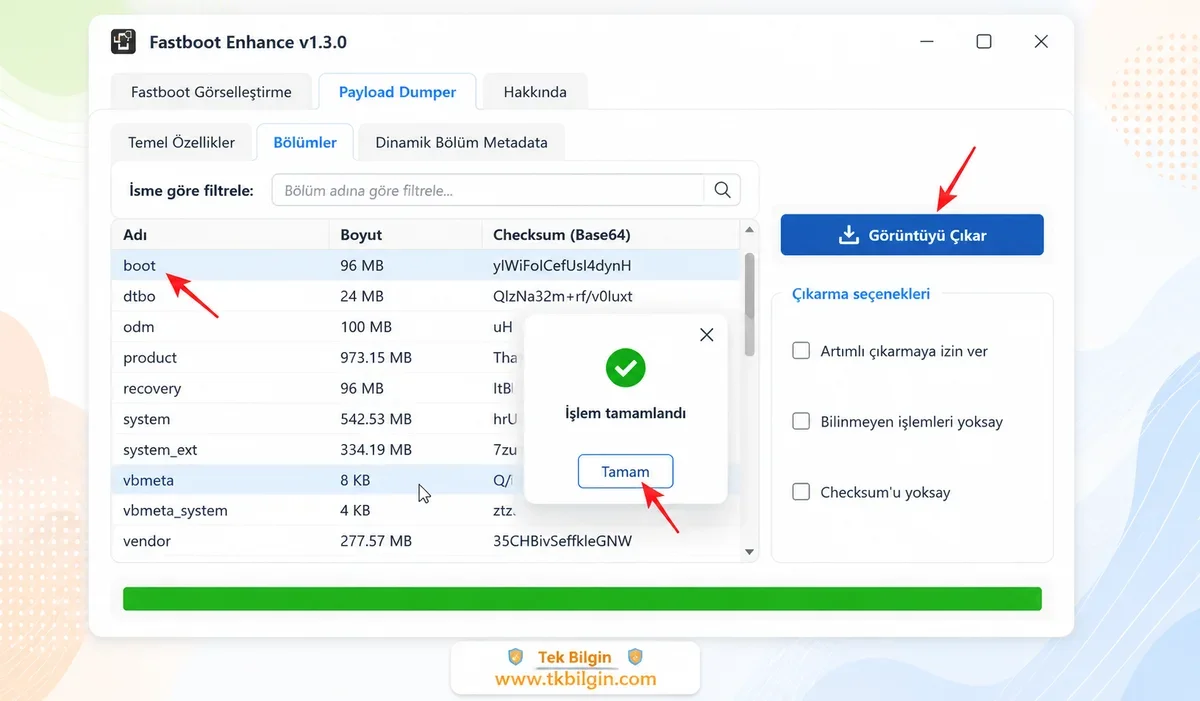The height and width of the screenshot is (701, 1200).
Task: Click the 277.57 MB size cell
Action: click(x=376, y=541)
